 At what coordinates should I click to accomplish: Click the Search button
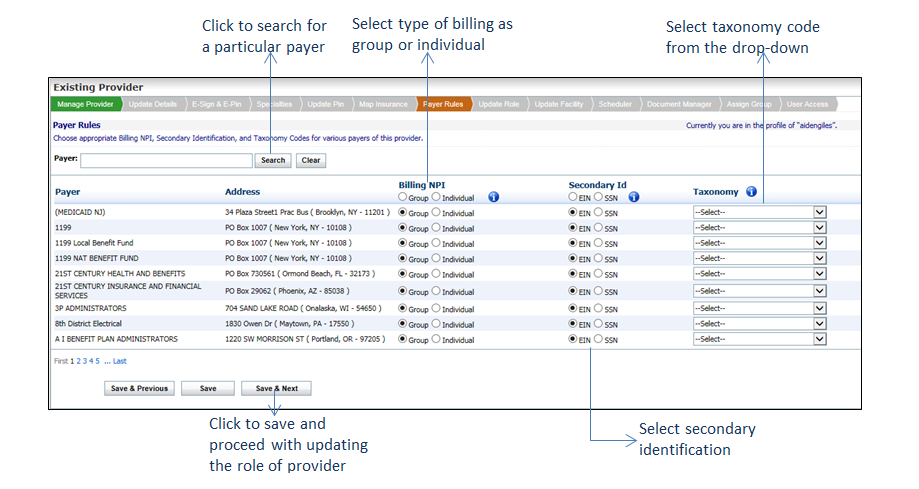[273, 160]
